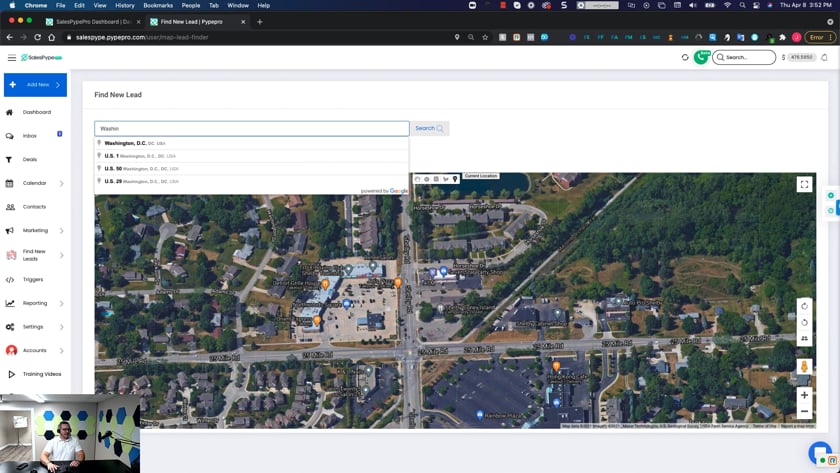Click the Error button in Chrome toolbar
This screenshot has height=473, width=840.
coord(820,37)
